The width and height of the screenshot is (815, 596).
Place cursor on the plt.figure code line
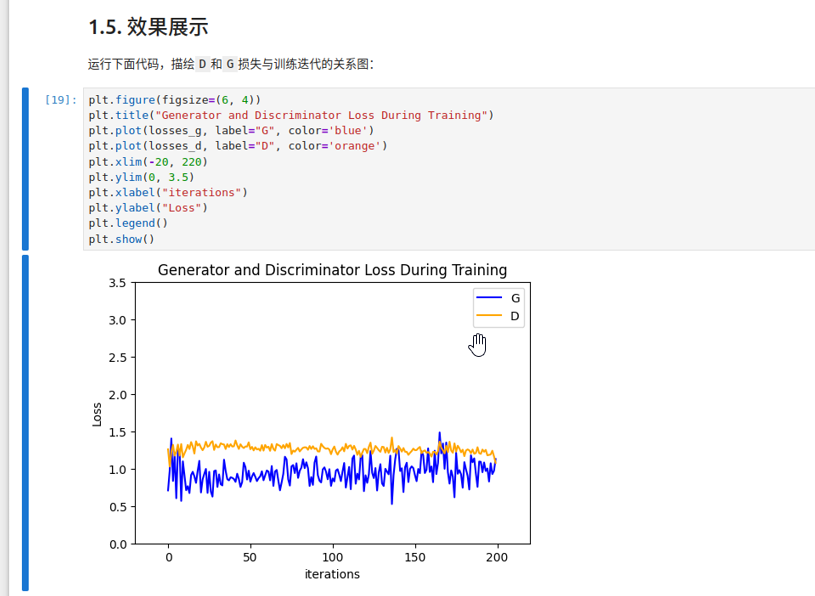[174, 100]
